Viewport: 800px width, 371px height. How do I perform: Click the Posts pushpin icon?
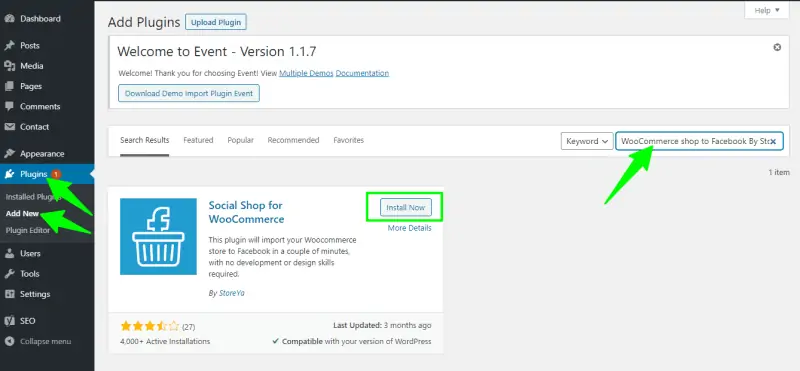tap(9, 45)
